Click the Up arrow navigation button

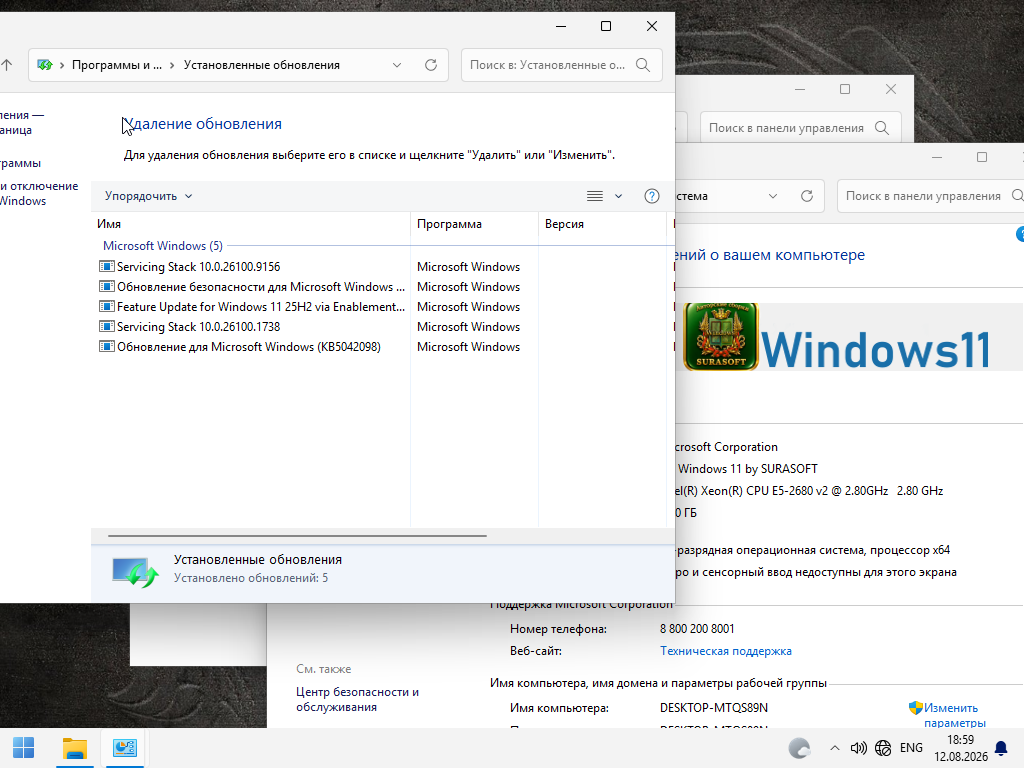click(x=6, y=65)
